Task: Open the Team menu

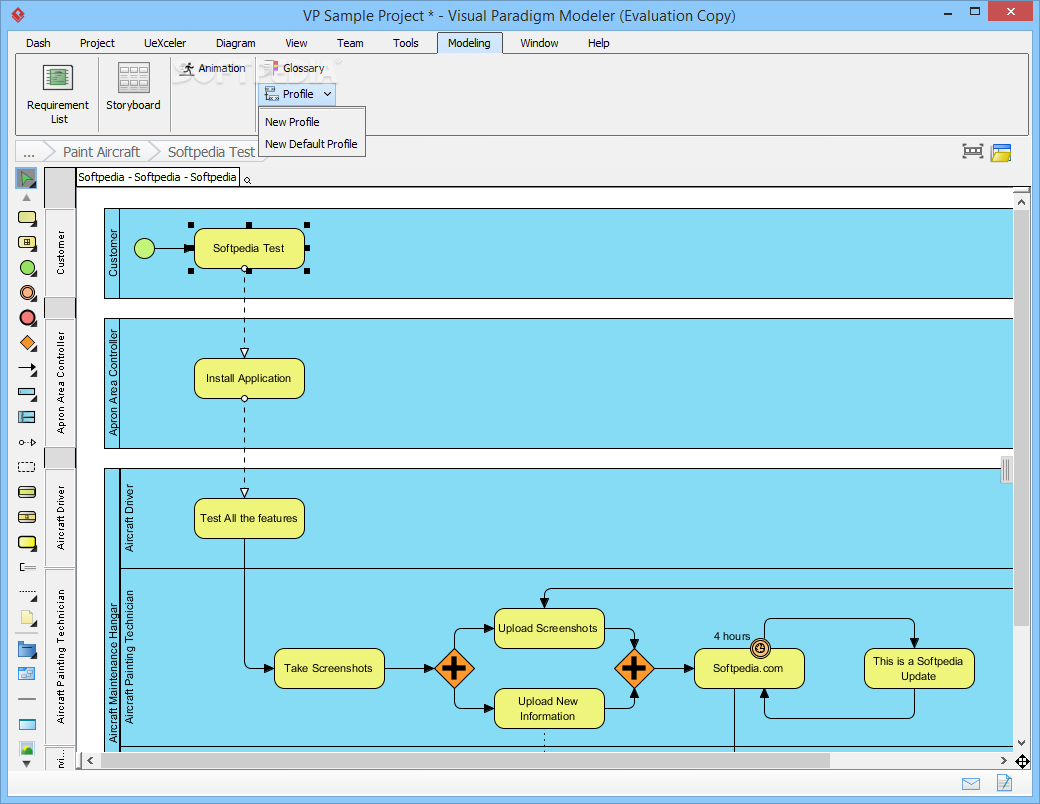Action: [350, 43]
